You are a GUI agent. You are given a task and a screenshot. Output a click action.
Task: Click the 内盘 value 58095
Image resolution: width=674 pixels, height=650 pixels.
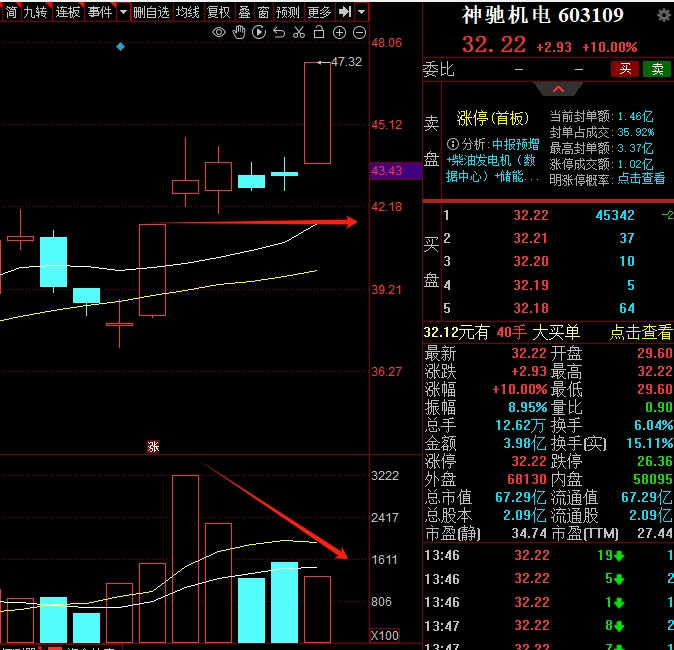pos(653,479)
